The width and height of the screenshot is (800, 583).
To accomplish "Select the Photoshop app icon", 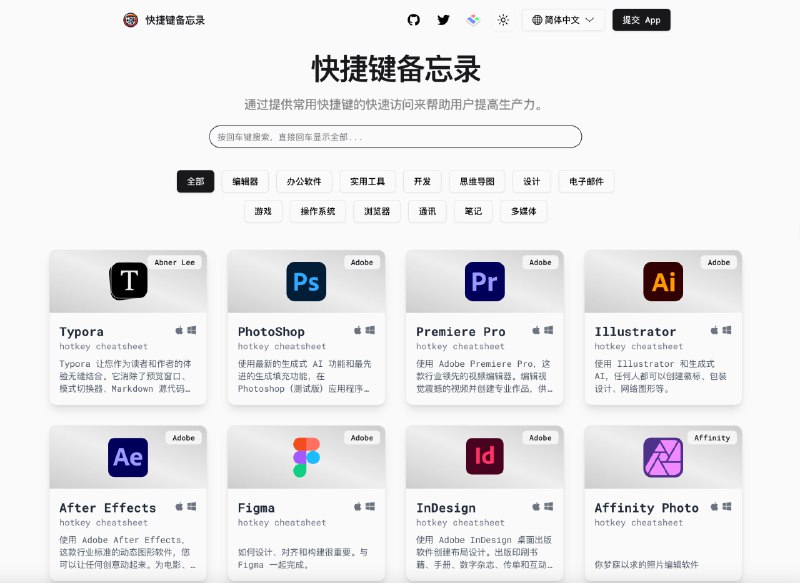I will (x=305, y=281).
